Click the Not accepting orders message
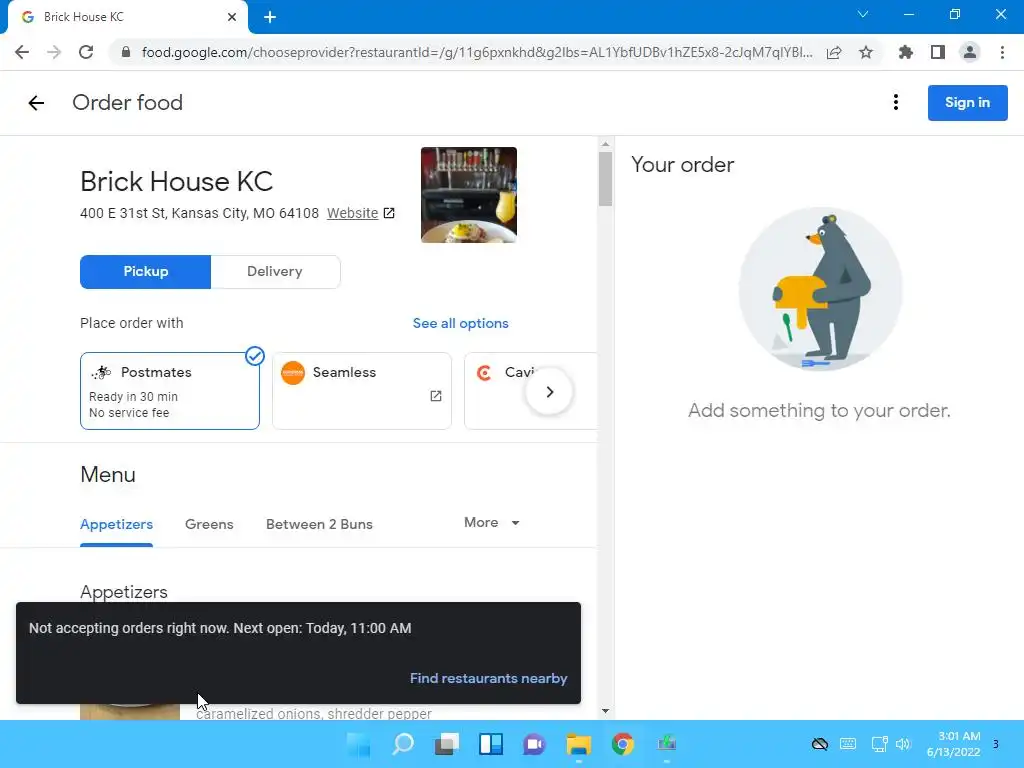 pos(220,628)
